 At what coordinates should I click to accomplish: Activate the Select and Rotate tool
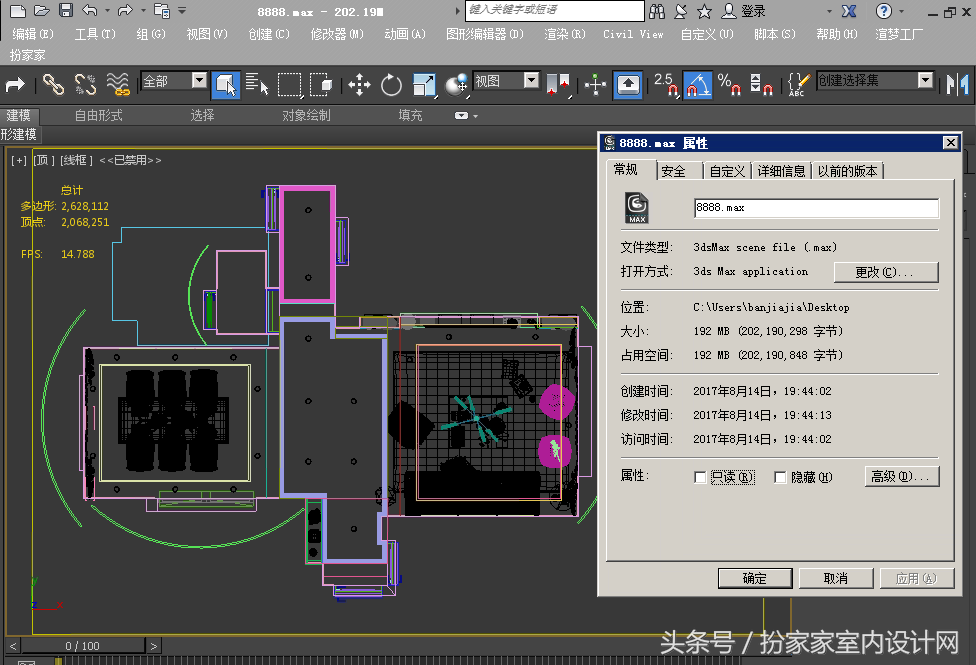(391, 84)
